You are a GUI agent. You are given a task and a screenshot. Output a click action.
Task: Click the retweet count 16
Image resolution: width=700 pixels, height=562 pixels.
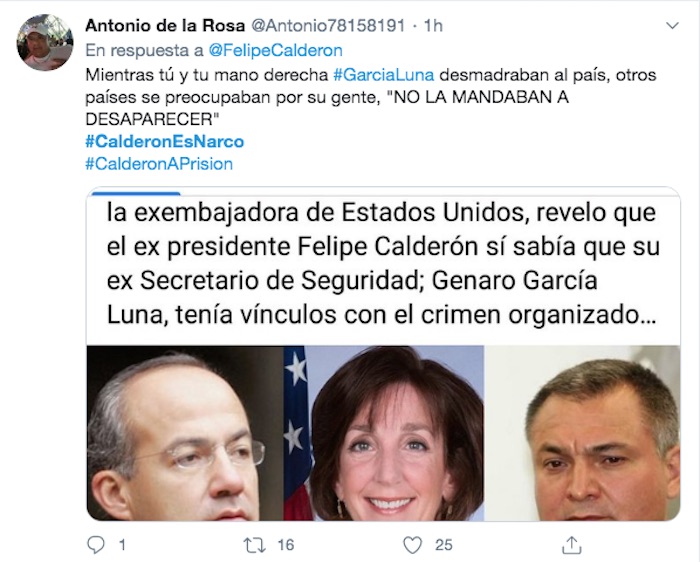286,545
